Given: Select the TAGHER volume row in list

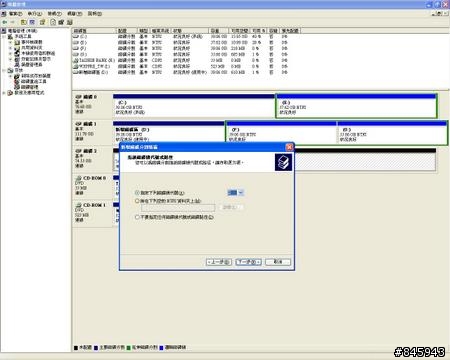Looking at the screenshot, I should click(180, 60).
